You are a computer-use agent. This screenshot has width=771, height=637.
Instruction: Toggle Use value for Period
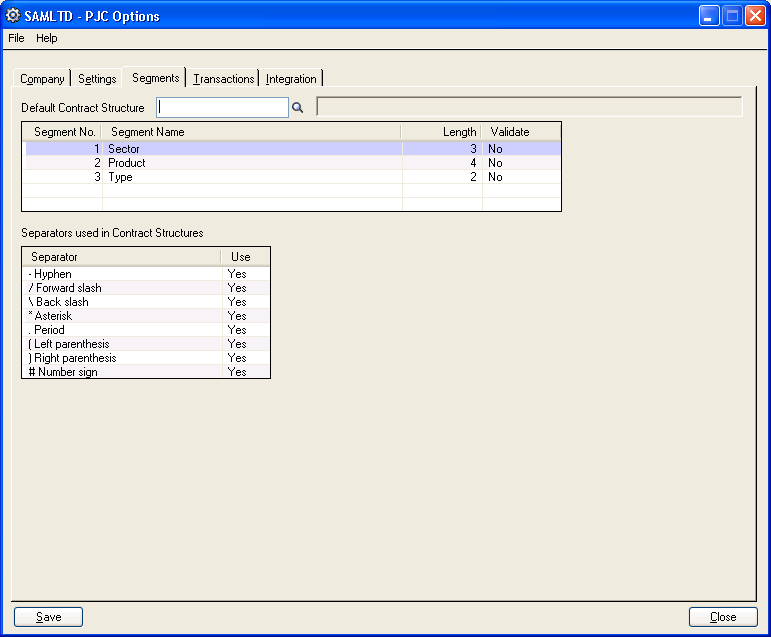click(x=246, y=330)
